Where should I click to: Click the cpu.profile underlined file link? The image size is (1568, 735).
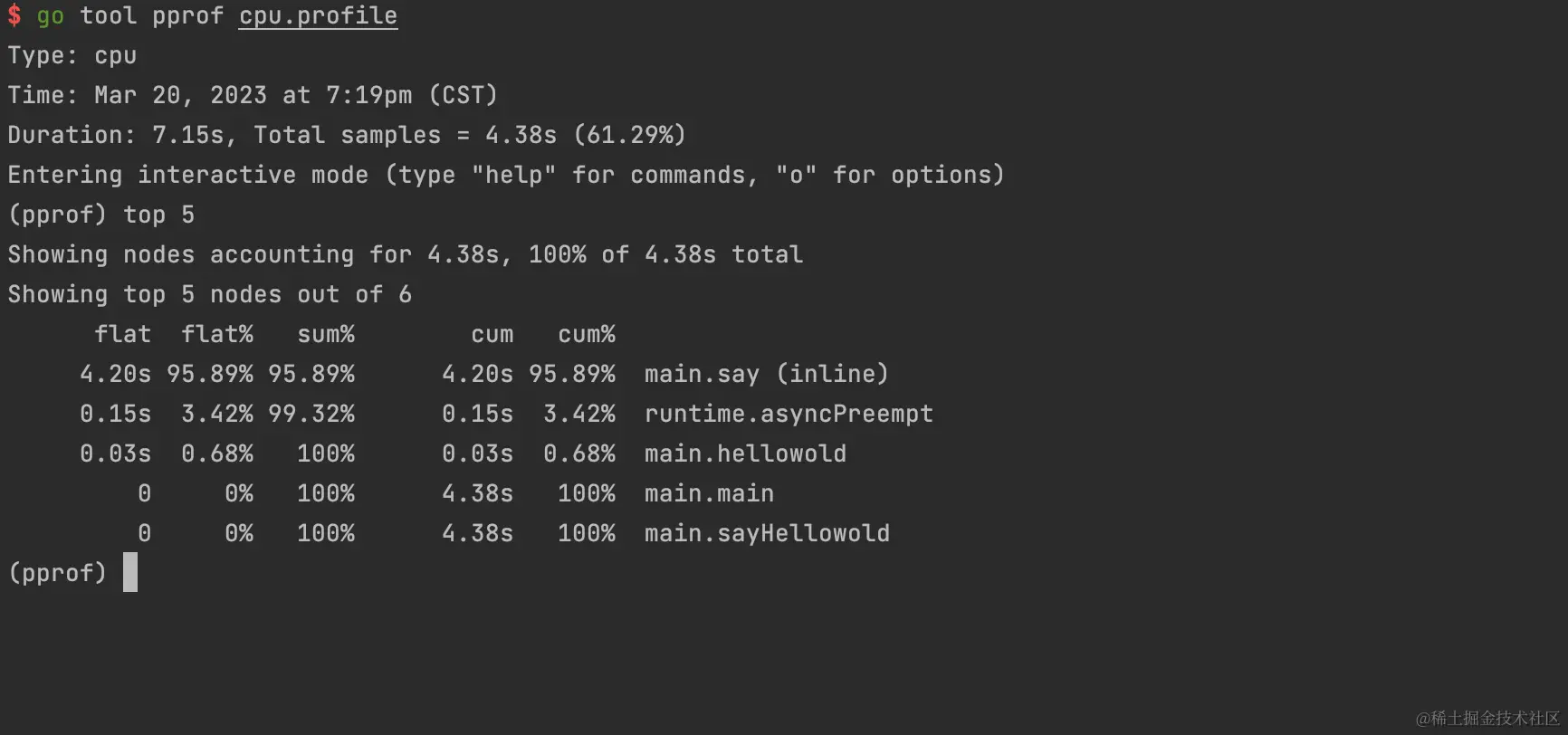318,16
